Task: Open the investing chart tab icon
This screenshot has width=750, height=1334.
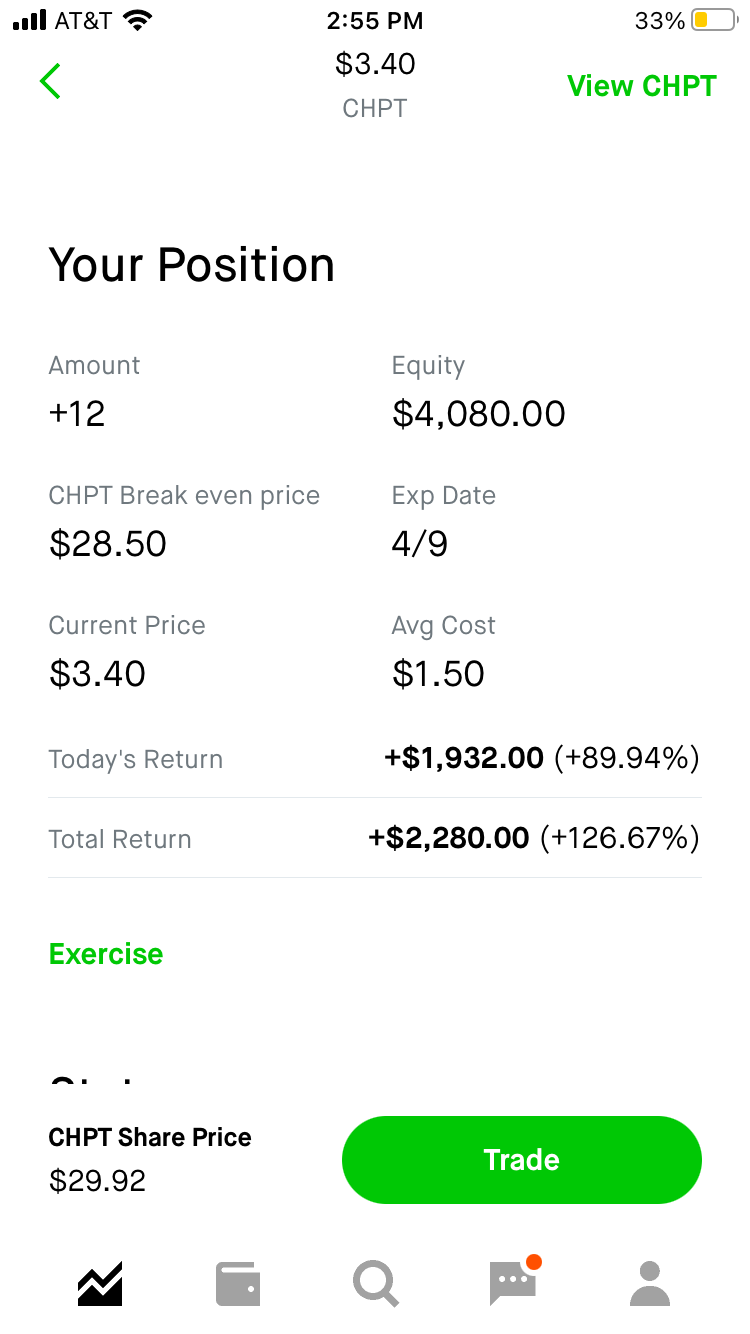Action: click(x=100, y=1283)
